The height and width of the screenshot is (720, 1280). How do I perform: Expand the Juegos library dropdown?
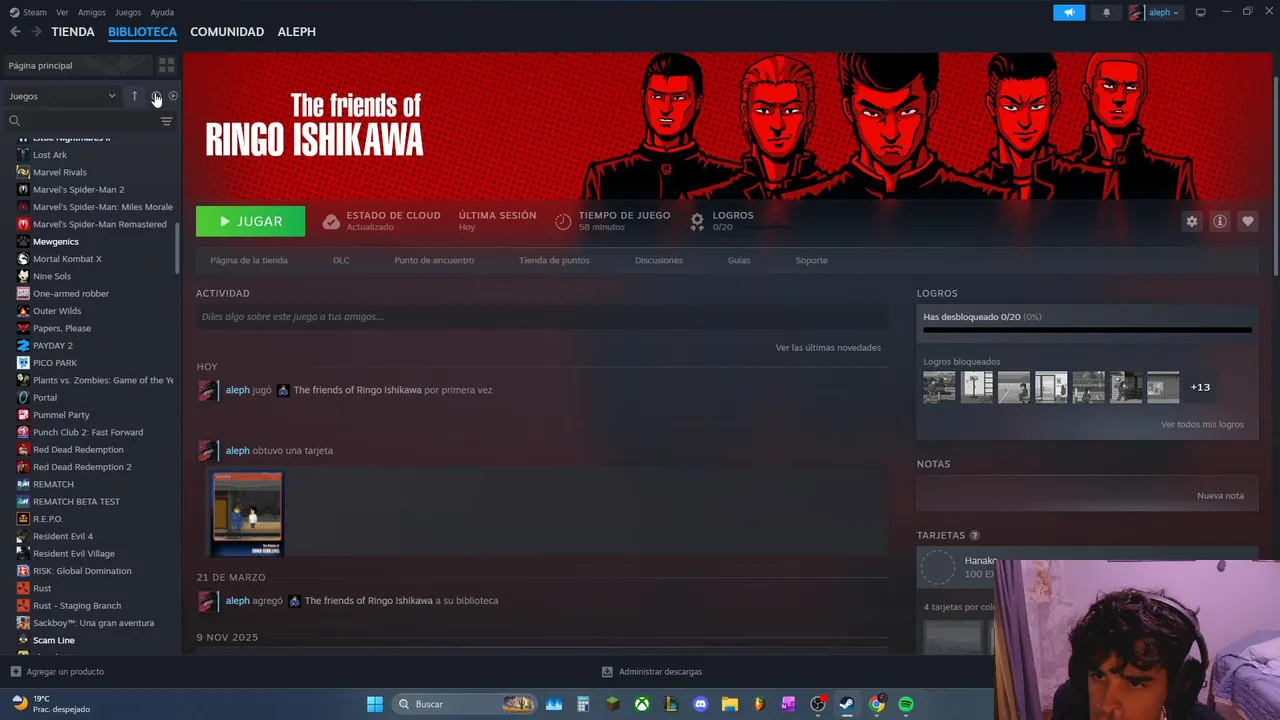tap(62, 96)
